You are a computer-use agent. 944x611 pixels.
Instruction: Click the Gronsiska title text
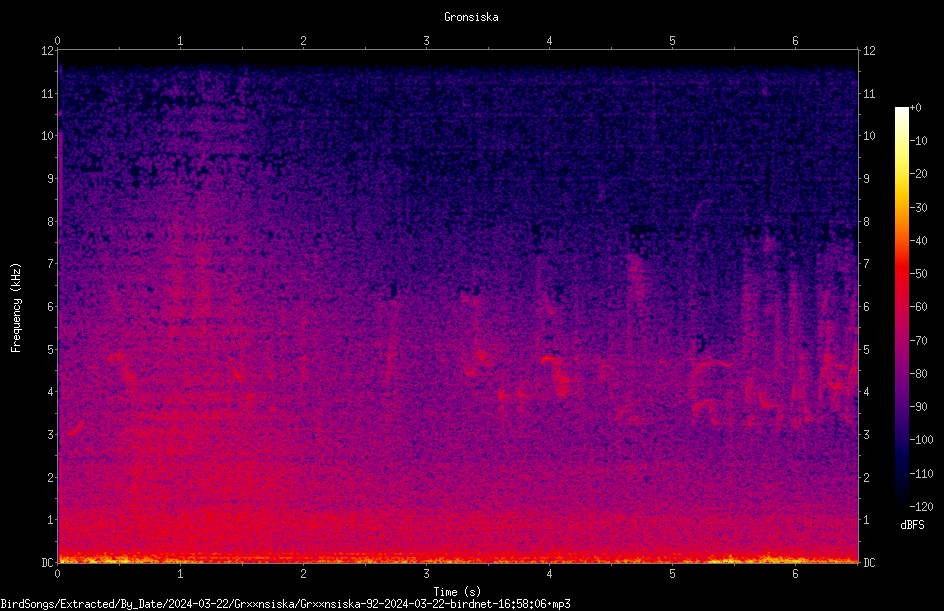pos(471,17)
